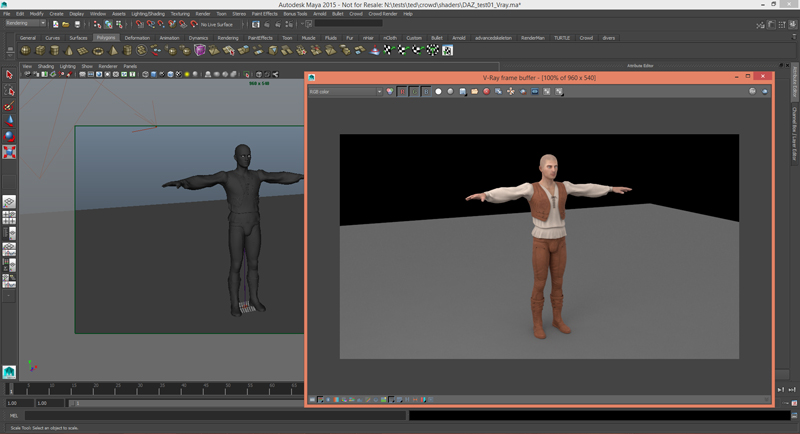Toggle the green channel in V-Ray frame buffer
The width and height of the screenshot is (800, 434).
(x=414, y=92)
